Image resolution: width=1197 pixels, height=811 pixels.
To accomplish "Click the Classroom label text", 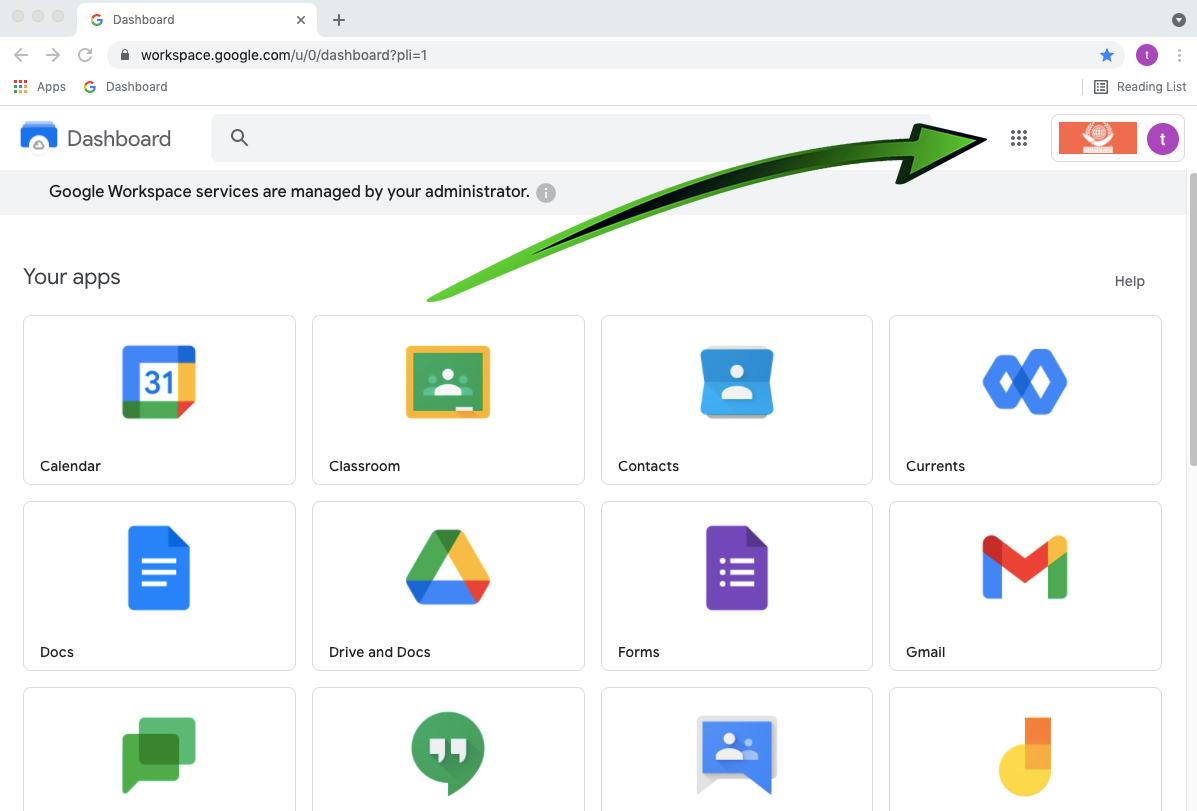I will [x=364, y=466].
